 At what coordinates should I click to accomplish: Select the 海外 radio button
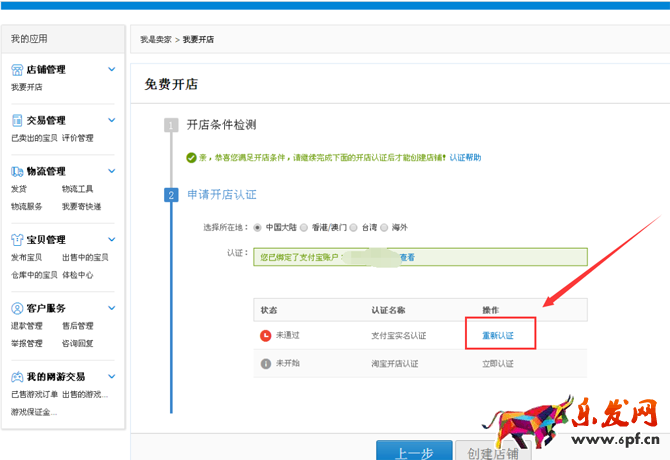387,228
